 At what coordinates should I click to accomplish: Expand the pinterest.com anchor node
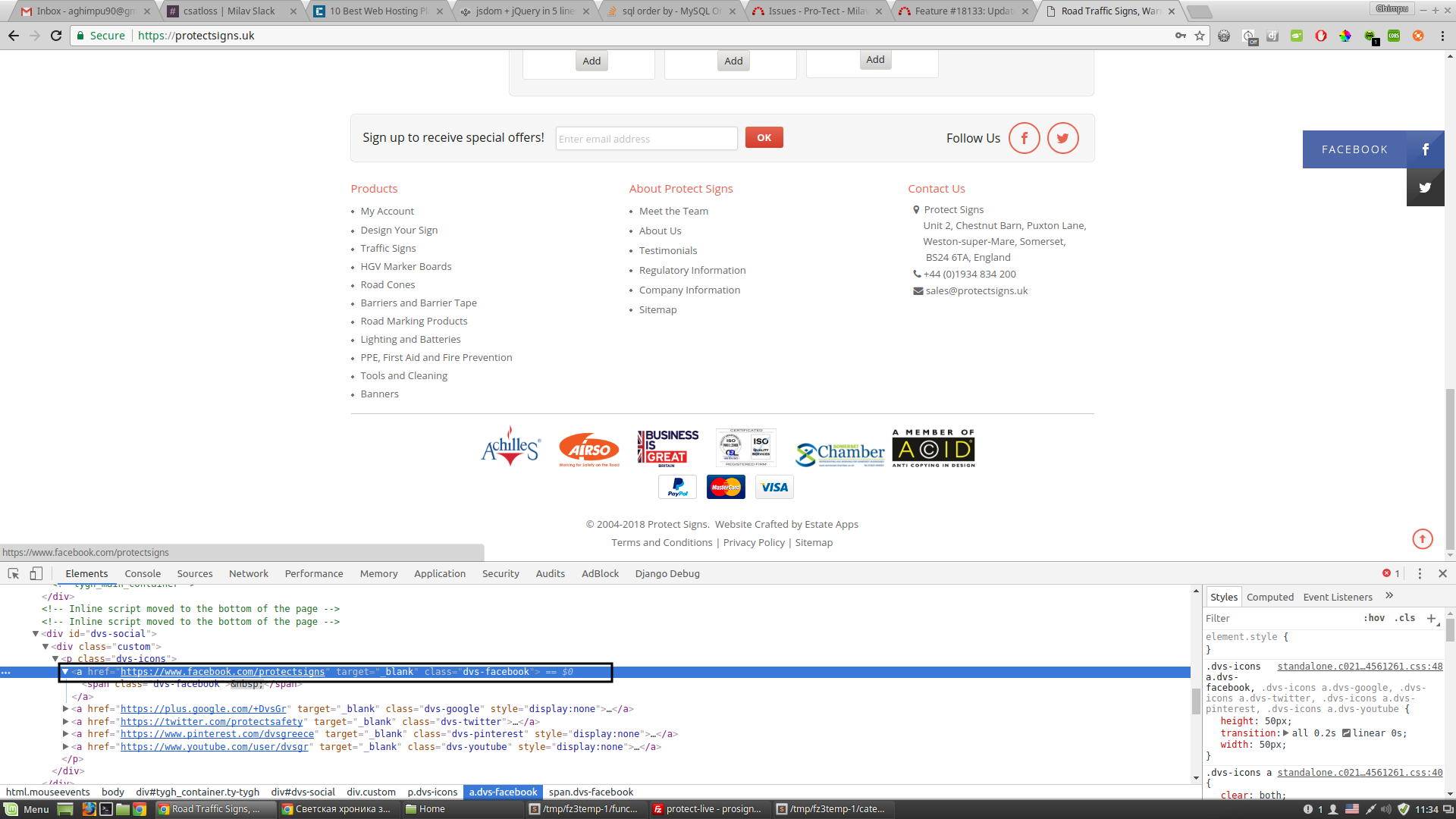tap(65, 734)
